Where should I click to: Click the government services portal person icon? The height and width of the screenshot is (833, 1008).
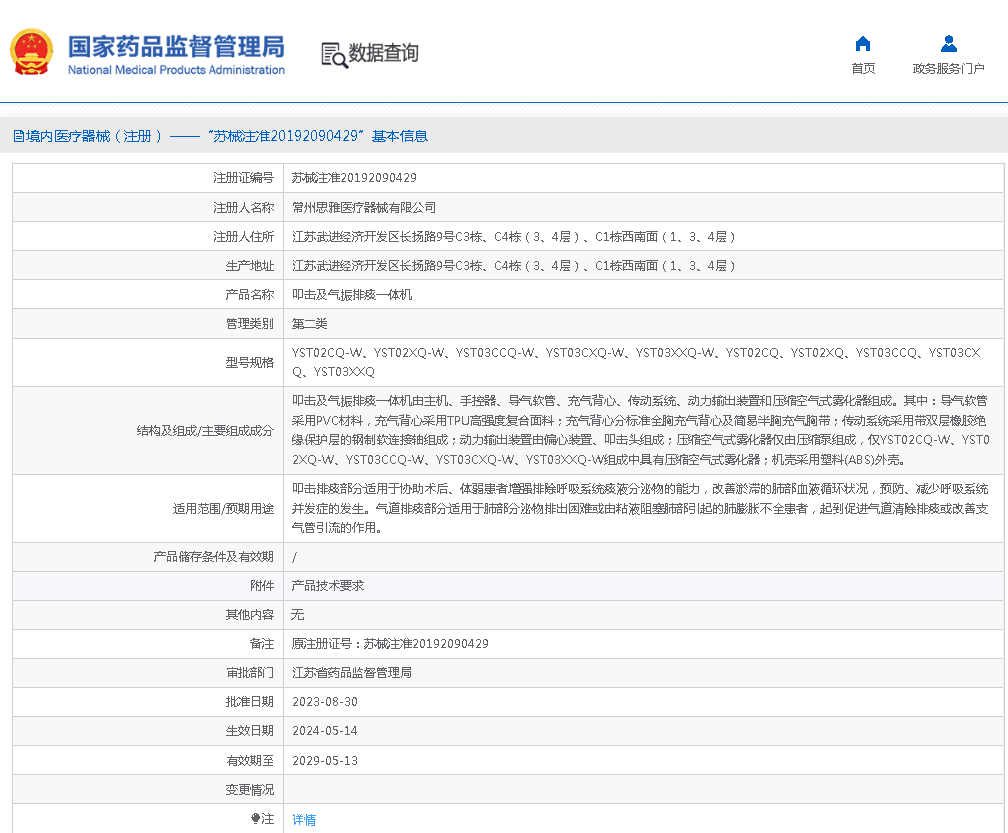click(x=949, y=44)
